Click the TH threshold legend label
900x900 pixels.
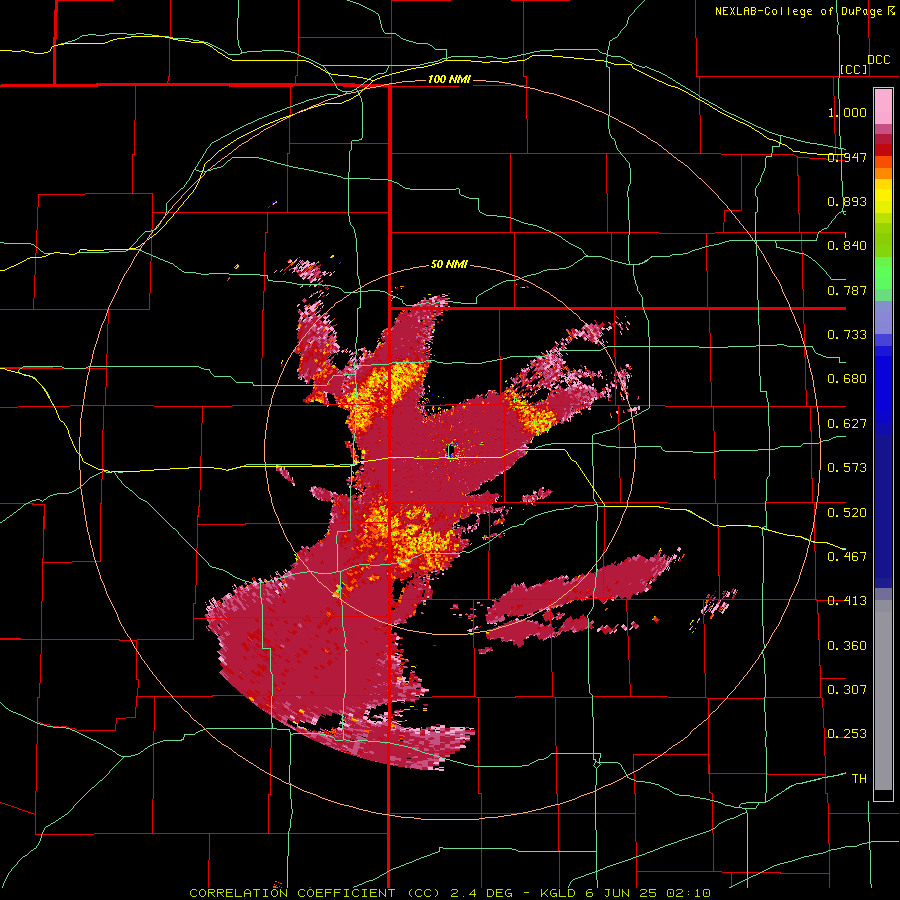click(x=859, y=779)
